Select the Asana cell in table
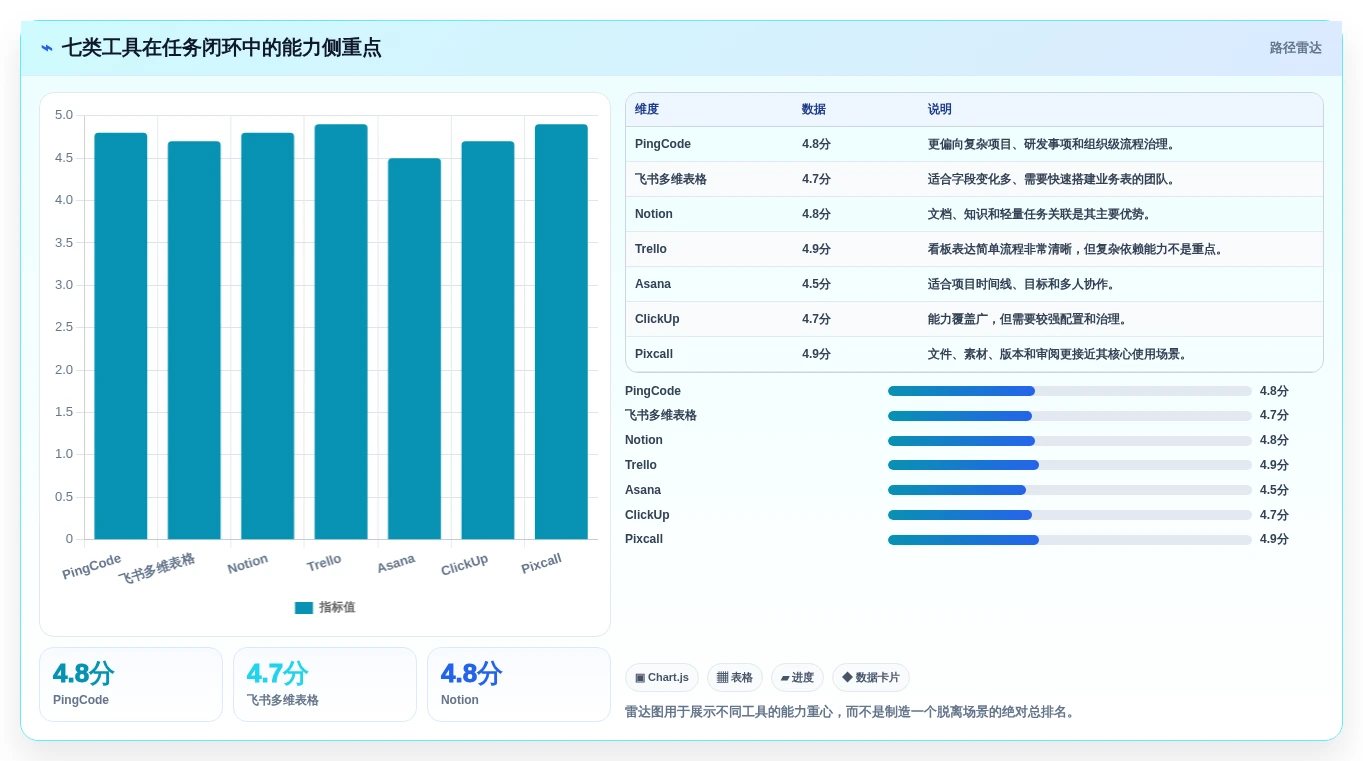 click(x=653, y=284)
